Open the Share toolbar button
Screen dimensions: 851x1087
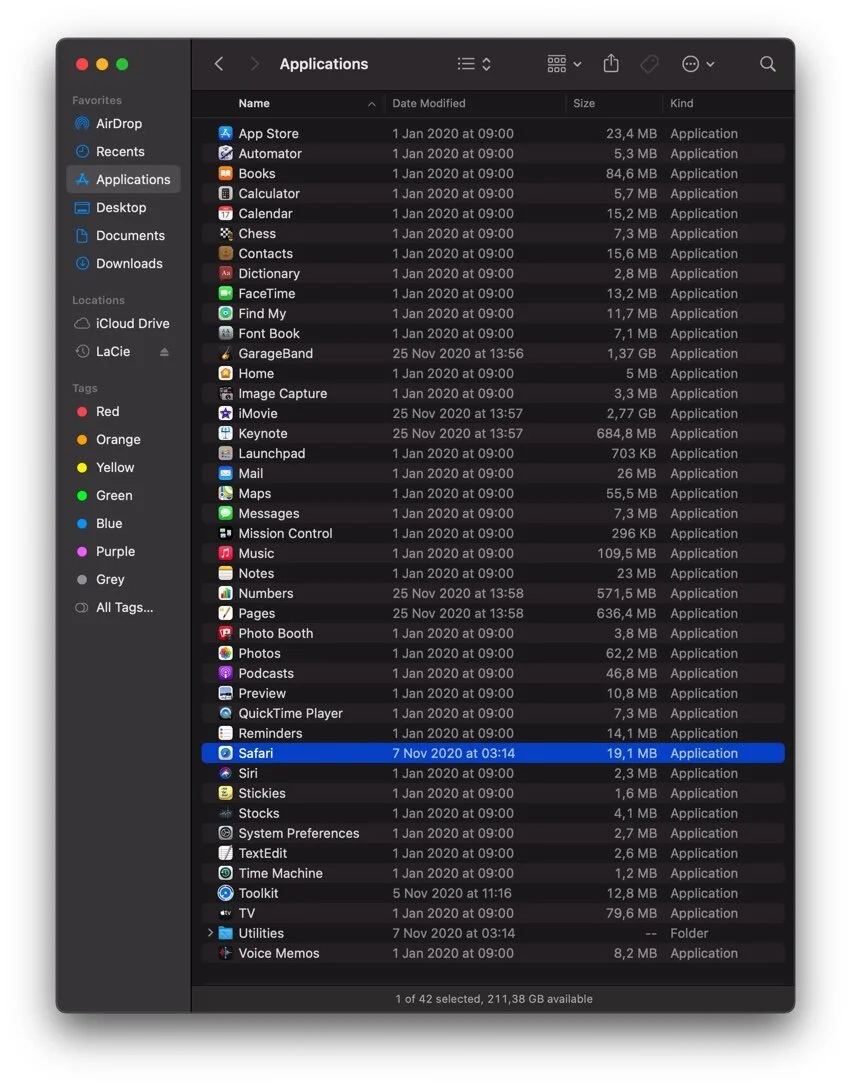(x=611, y=64)
